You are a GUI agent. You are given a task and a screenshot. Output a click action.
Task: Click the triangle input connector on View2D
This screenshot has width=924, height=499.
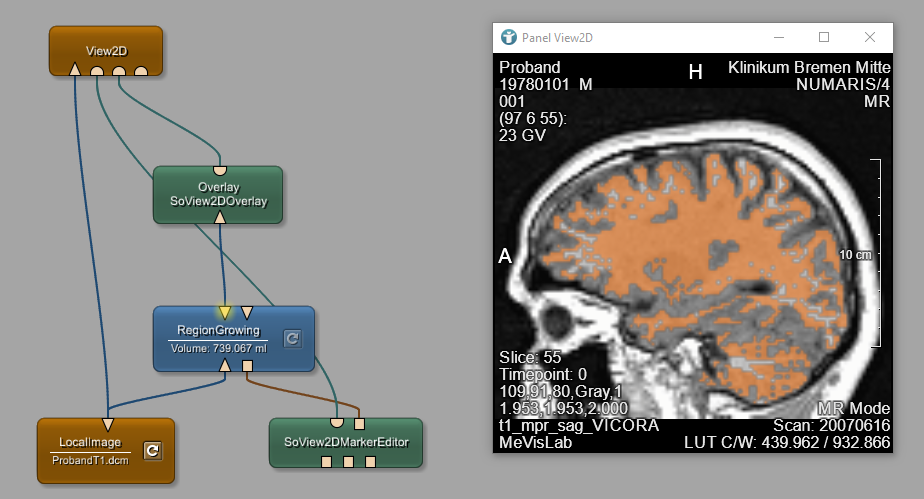[75, 70]
